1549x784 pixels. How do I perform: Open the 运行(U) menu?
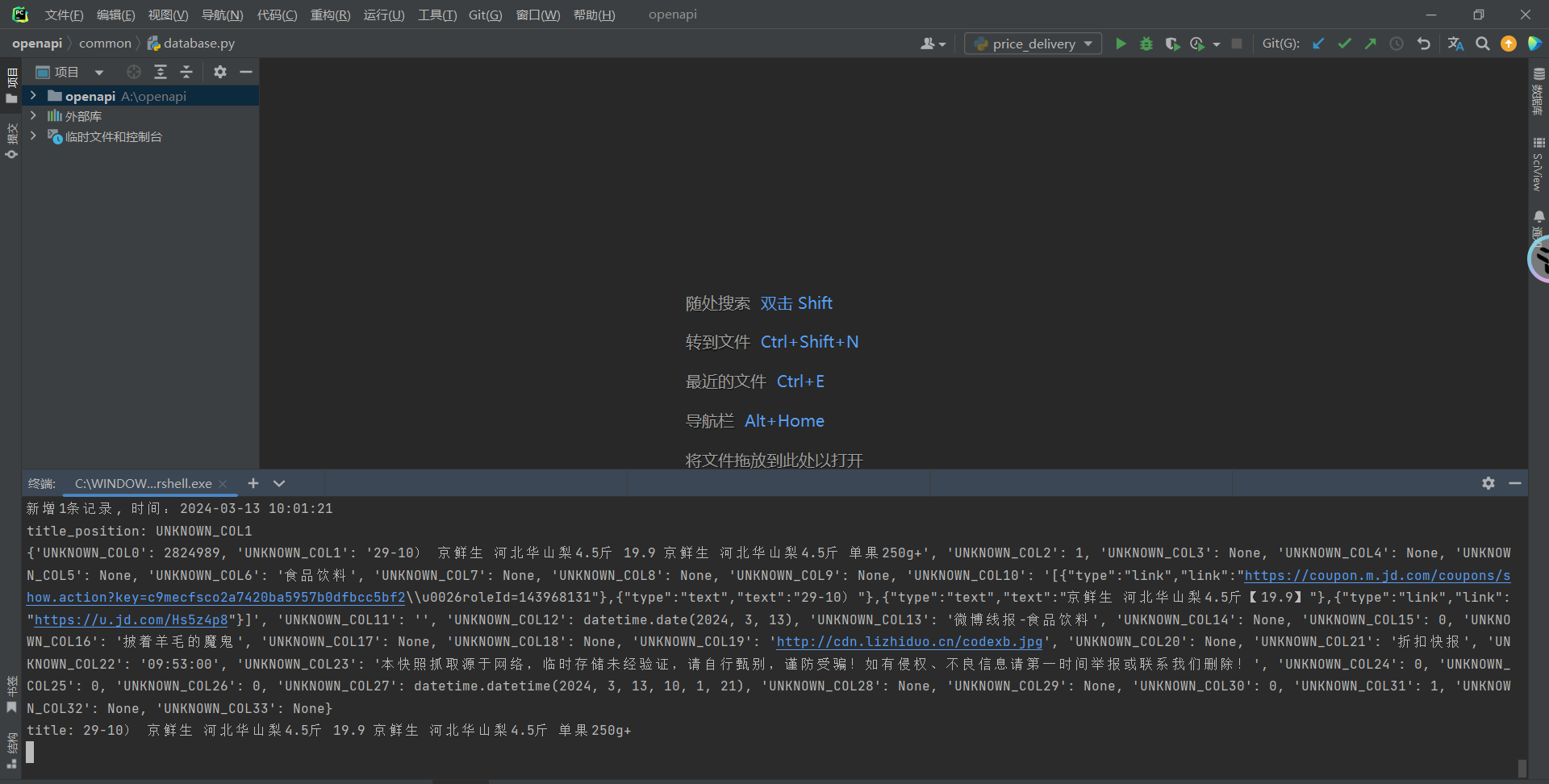[384, 15]
